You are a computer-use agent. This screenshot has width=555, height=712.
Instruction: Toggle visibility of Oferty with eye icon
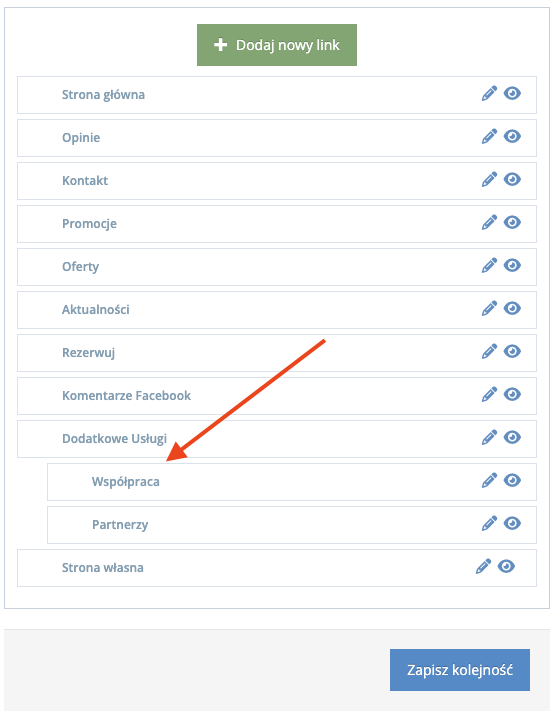(512, 265)
